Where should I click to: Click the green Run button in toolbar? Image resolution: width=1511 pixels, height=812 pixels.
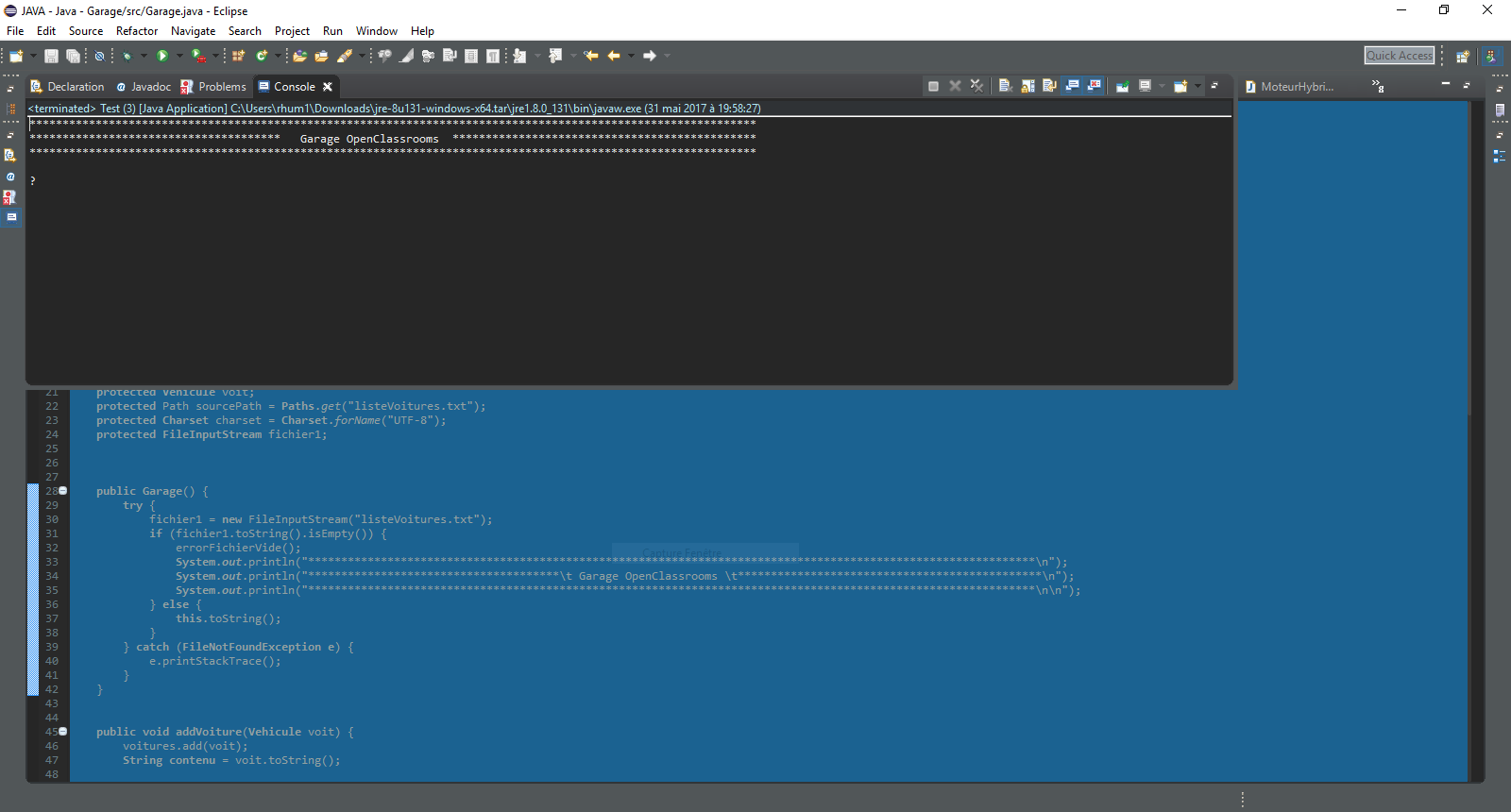(161, 56)
